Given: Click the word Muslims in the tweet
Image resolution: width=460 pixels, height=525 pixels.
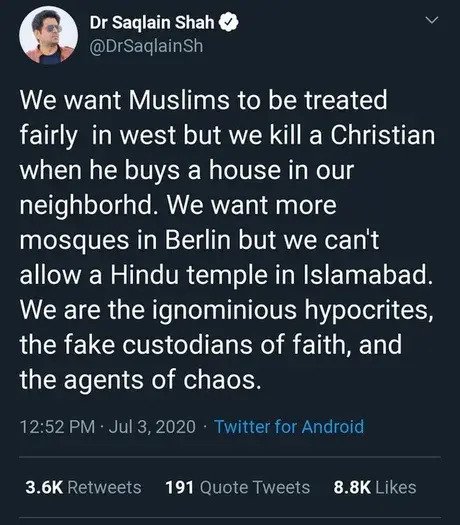Looking at the screenshot, I should pyautogui.click(x=179, y=100).
